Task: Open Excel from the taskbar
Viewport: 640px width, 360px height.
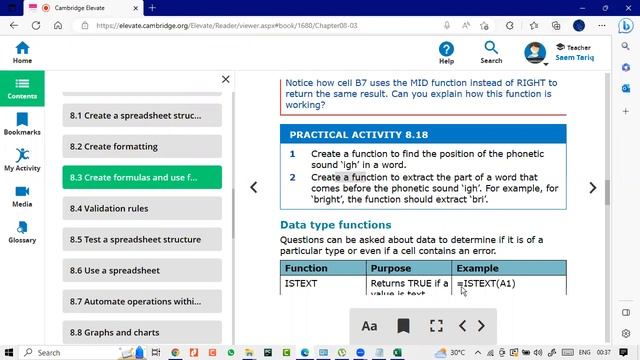Action: [397, 352]
